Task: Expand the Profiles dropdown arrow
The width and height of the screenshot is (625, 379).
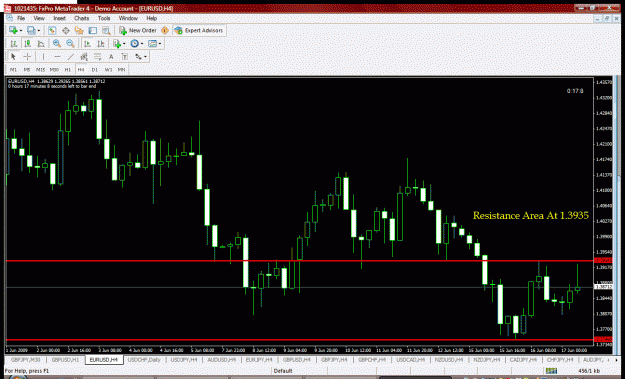Action: coord(38,31)
